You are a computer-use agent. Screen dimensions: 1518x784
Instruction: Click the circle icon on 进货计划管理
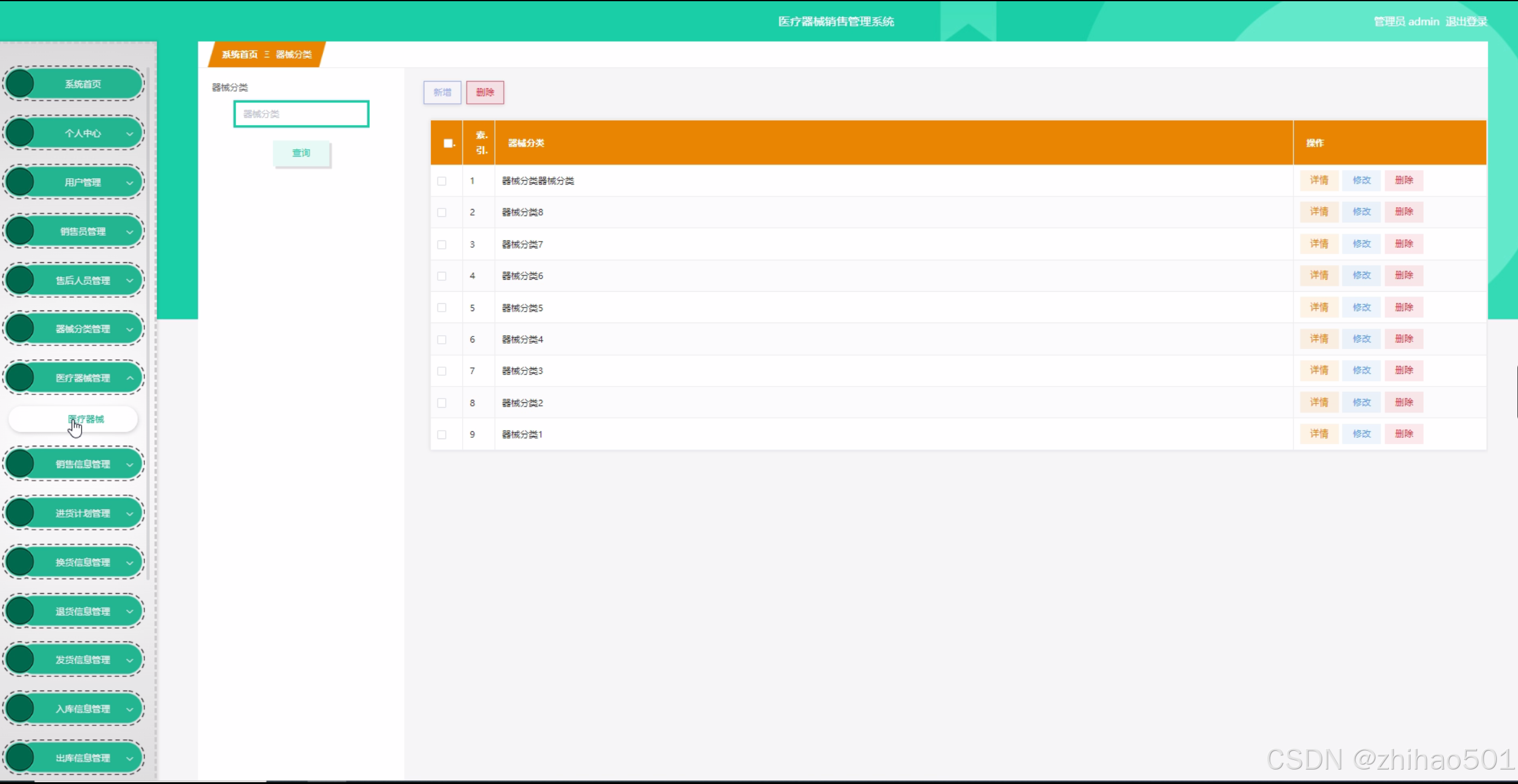21,513
